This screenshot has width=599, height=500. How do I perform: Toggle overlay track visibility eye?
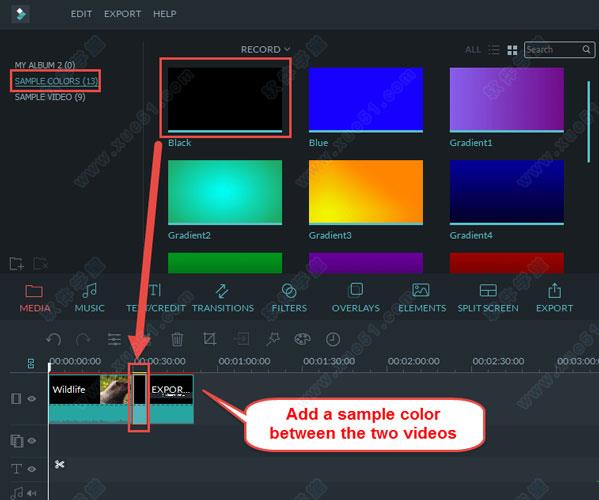[32, 440]
